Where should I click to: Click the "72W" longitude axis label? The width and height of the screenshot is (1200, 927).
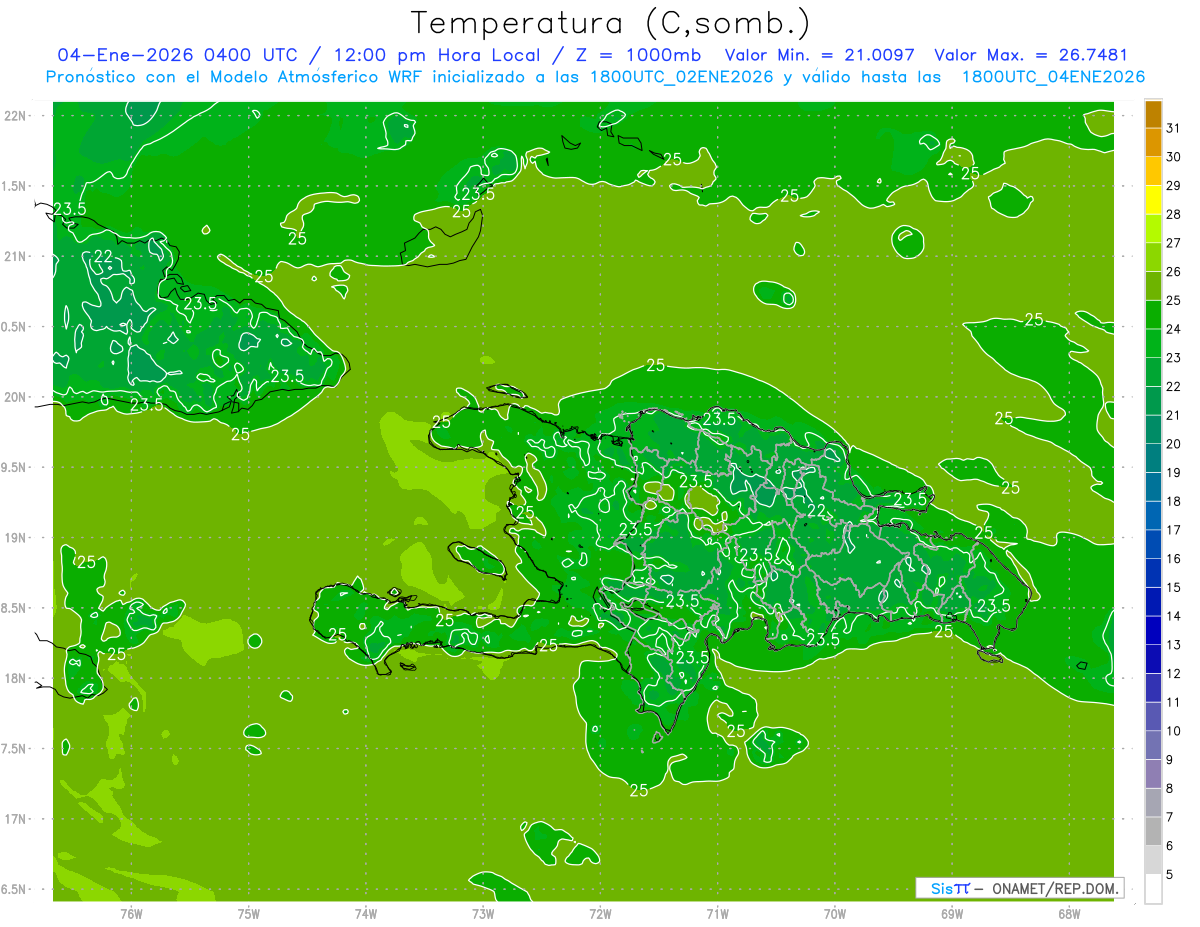600,913
